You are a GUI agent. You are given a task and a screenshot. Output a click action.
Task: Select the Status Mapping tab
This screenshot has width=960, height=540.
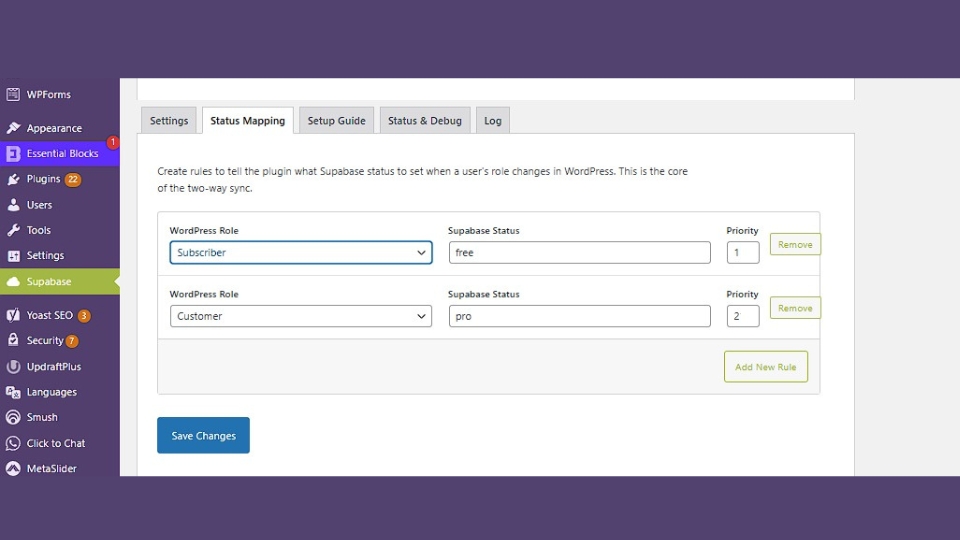click(x=247, y=121)
